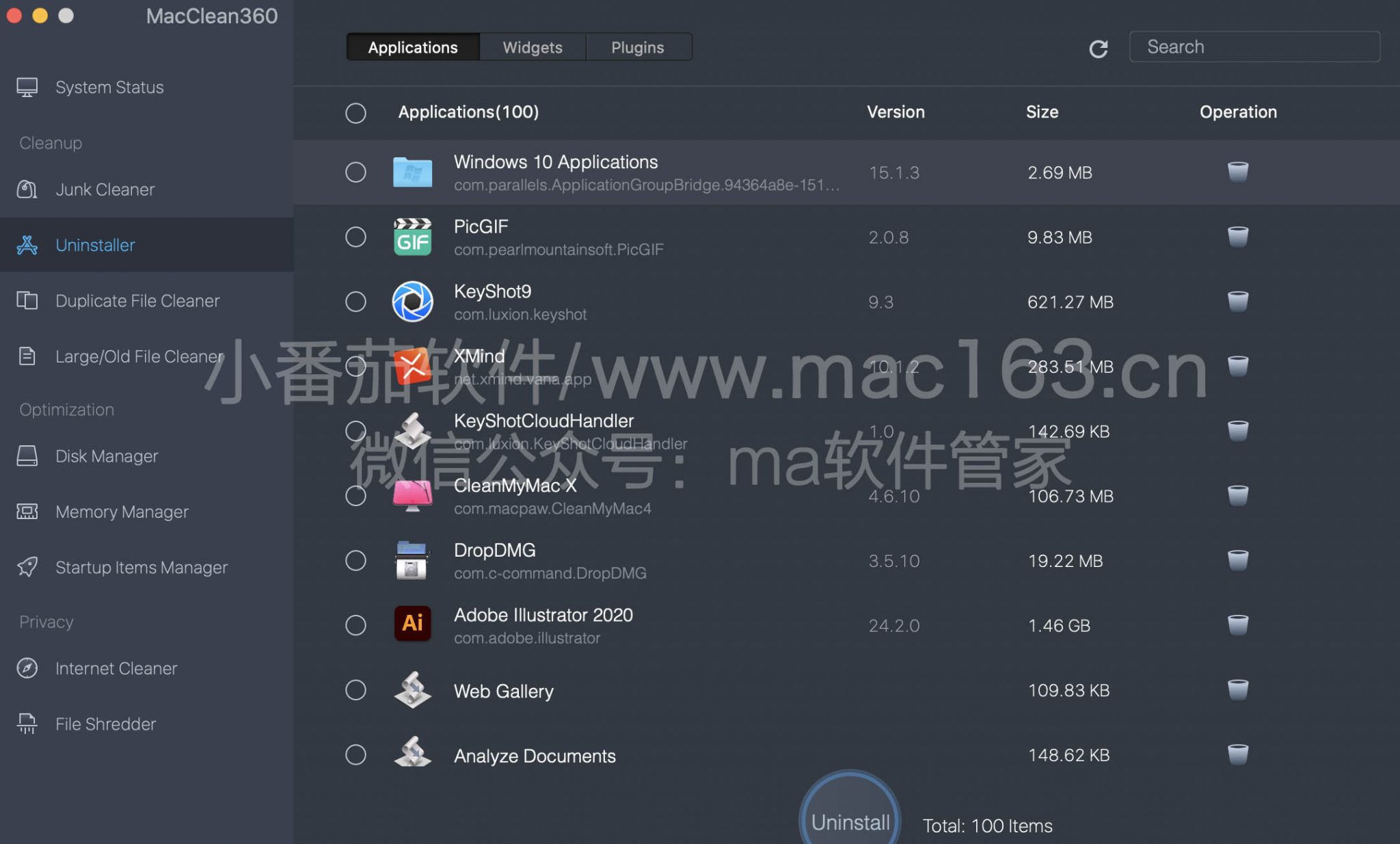Delete XMind using trash icon
1400x844 pixels.
pos(1238,366)
